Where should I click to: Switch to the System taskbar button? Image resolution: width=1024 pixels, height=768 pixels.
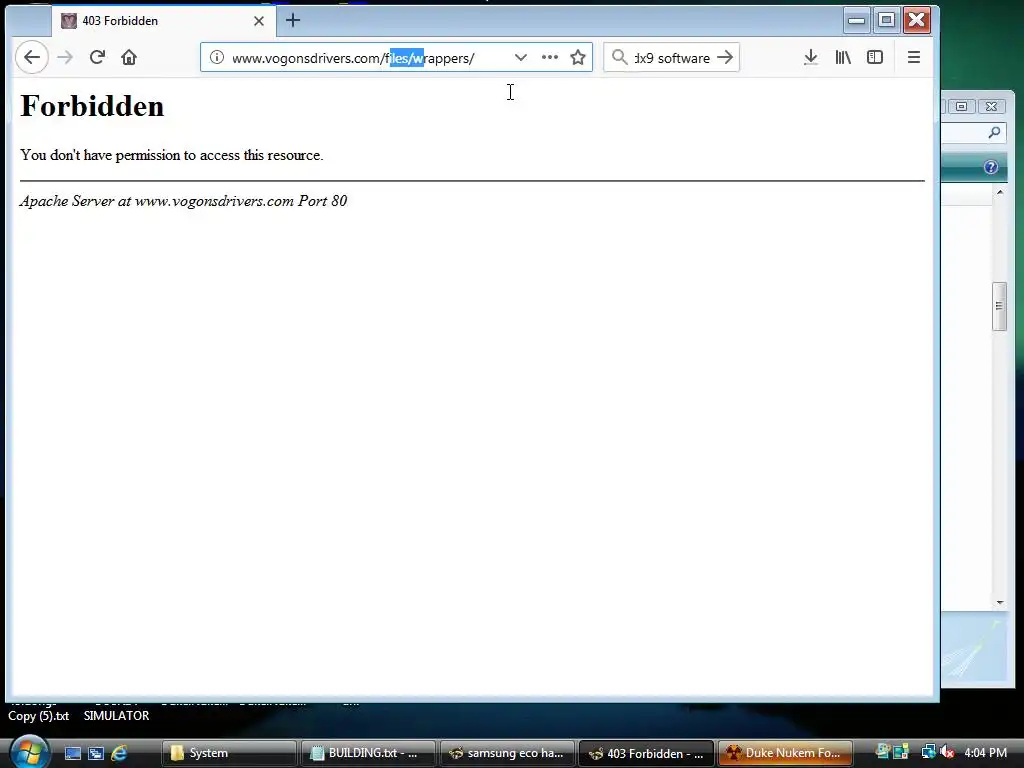[x=229, y=753]
